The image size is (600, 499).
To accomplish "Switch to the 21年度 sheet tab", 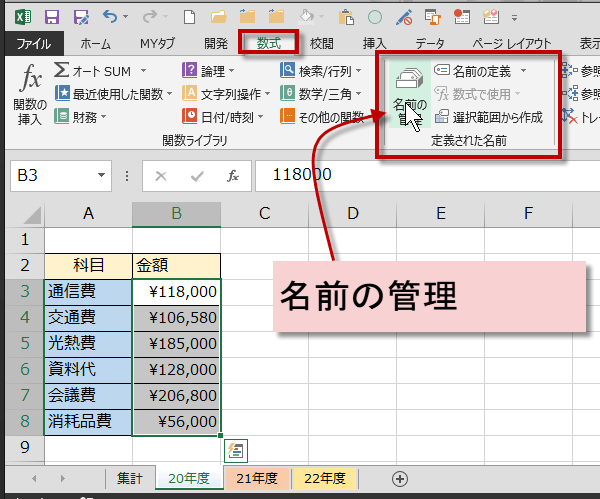I will pyautogui.click(x=257, y=478).
